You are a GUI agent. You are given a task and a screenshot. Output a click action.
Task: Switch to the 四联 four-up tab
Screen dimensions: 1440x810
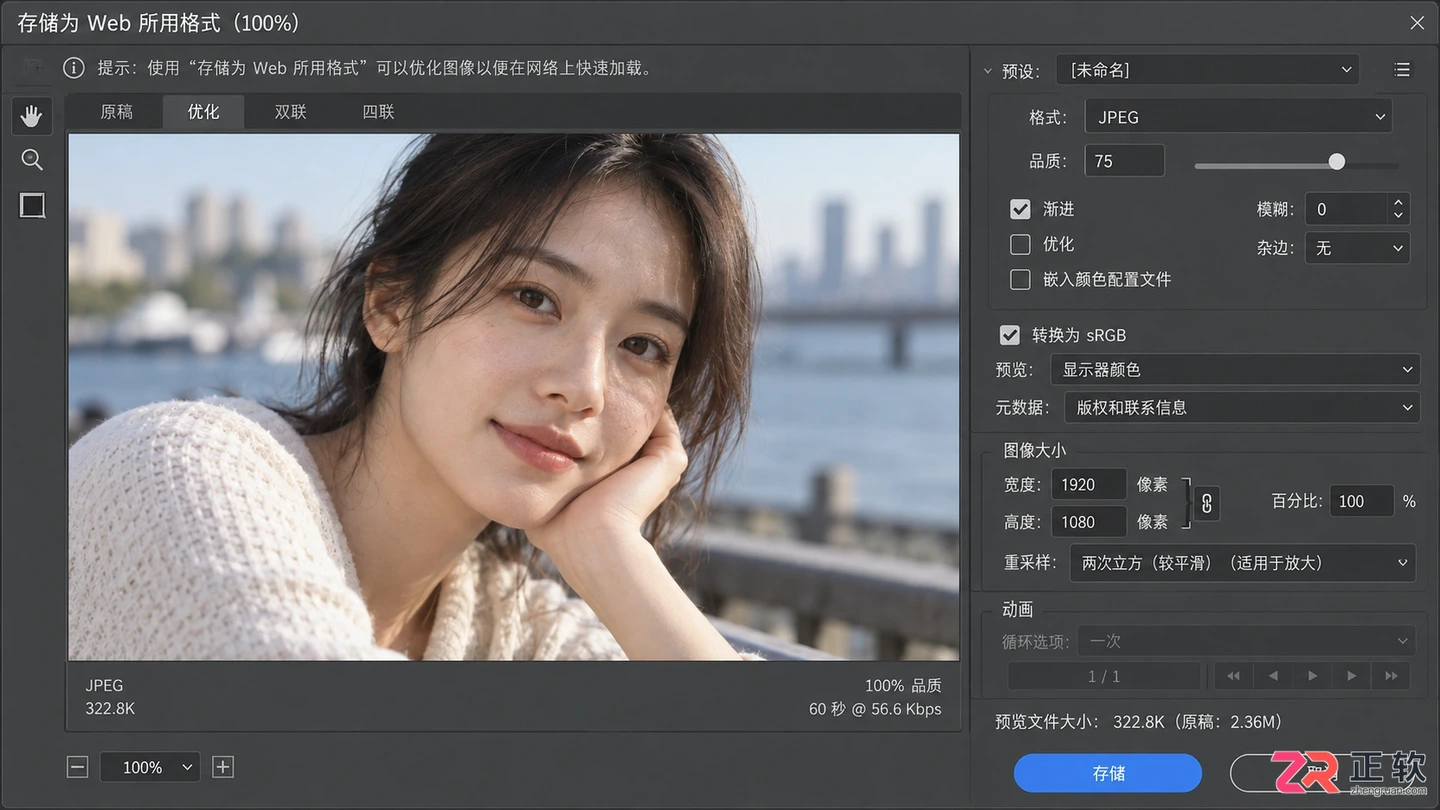point(378,112)
